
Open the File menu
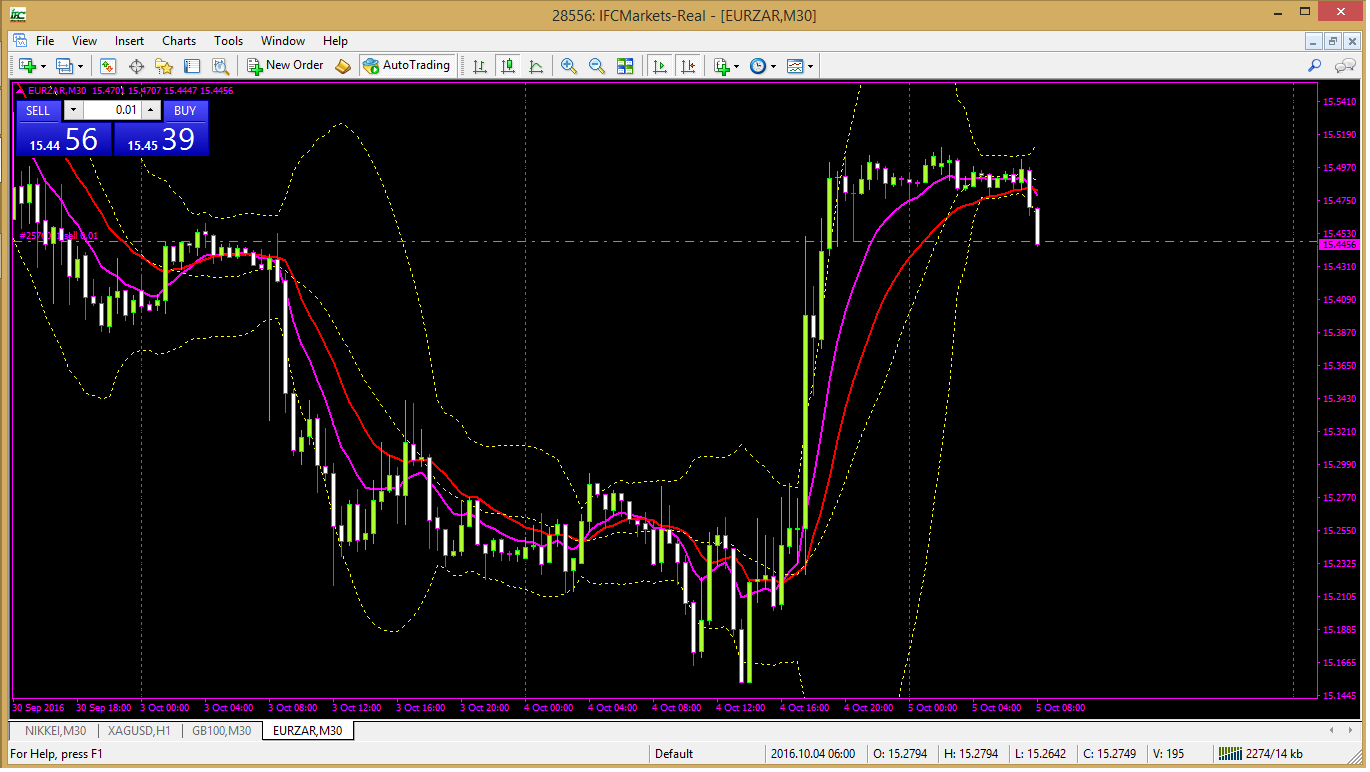pyautogui.click(x=45, y=41)
